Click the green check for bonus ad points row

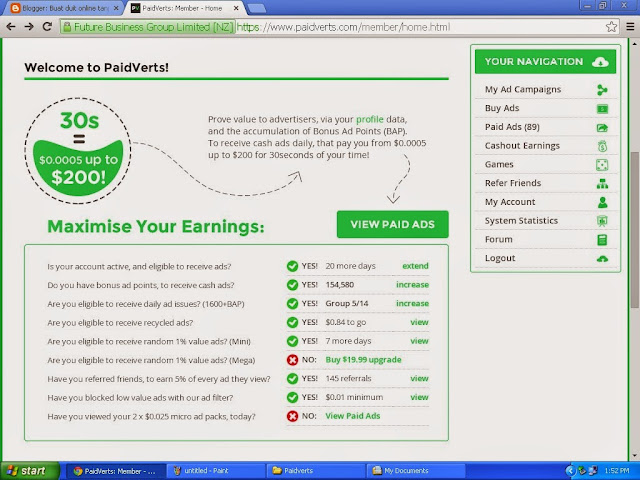(x=292, y=285)
